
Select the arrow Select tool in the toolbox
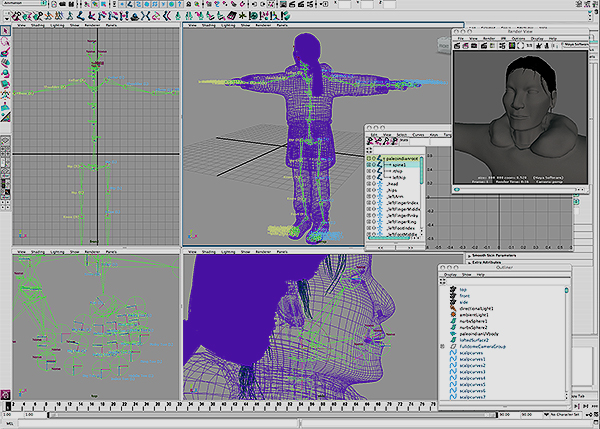coord(6,31)
